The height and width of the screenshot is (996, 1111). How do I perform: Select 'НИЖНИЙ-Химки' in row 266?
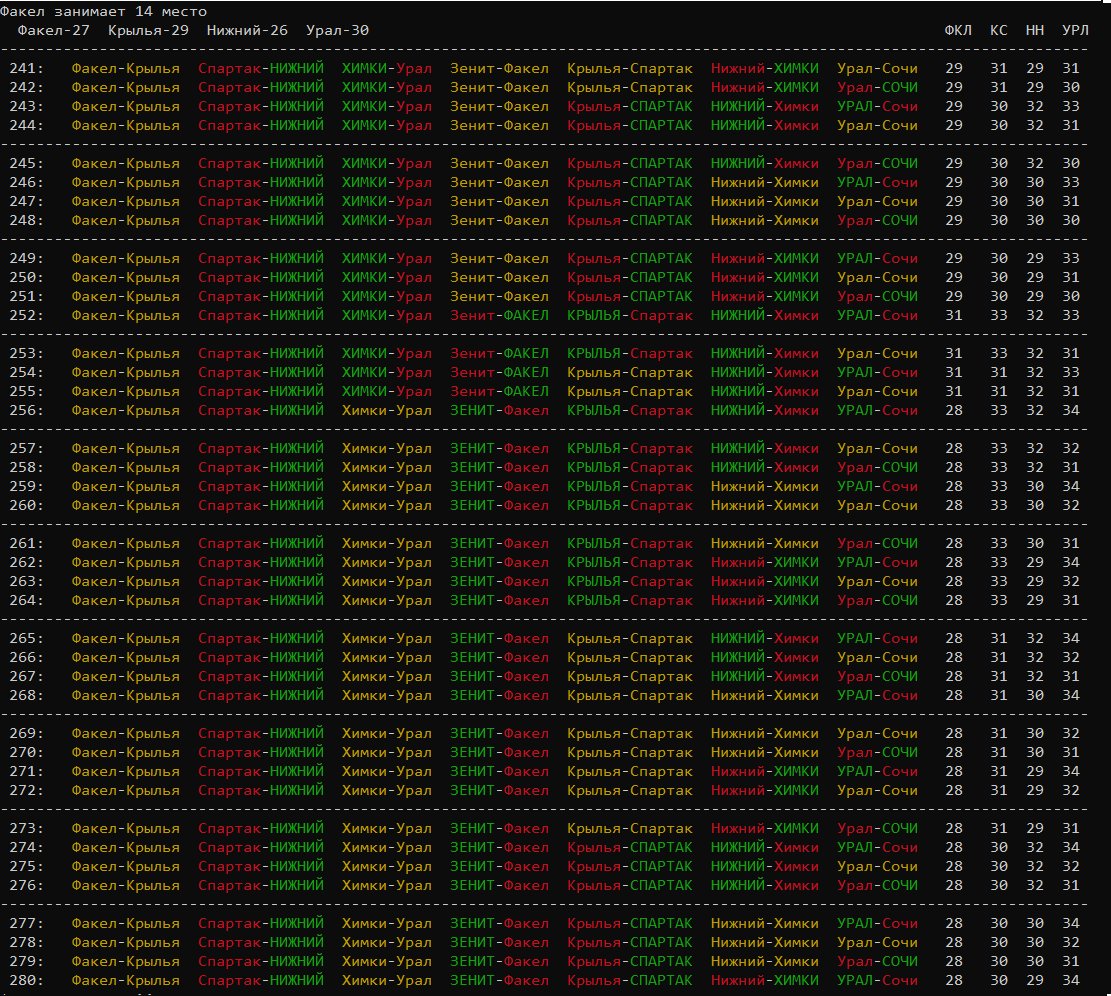pyautogui.click(x=765, y=657)
